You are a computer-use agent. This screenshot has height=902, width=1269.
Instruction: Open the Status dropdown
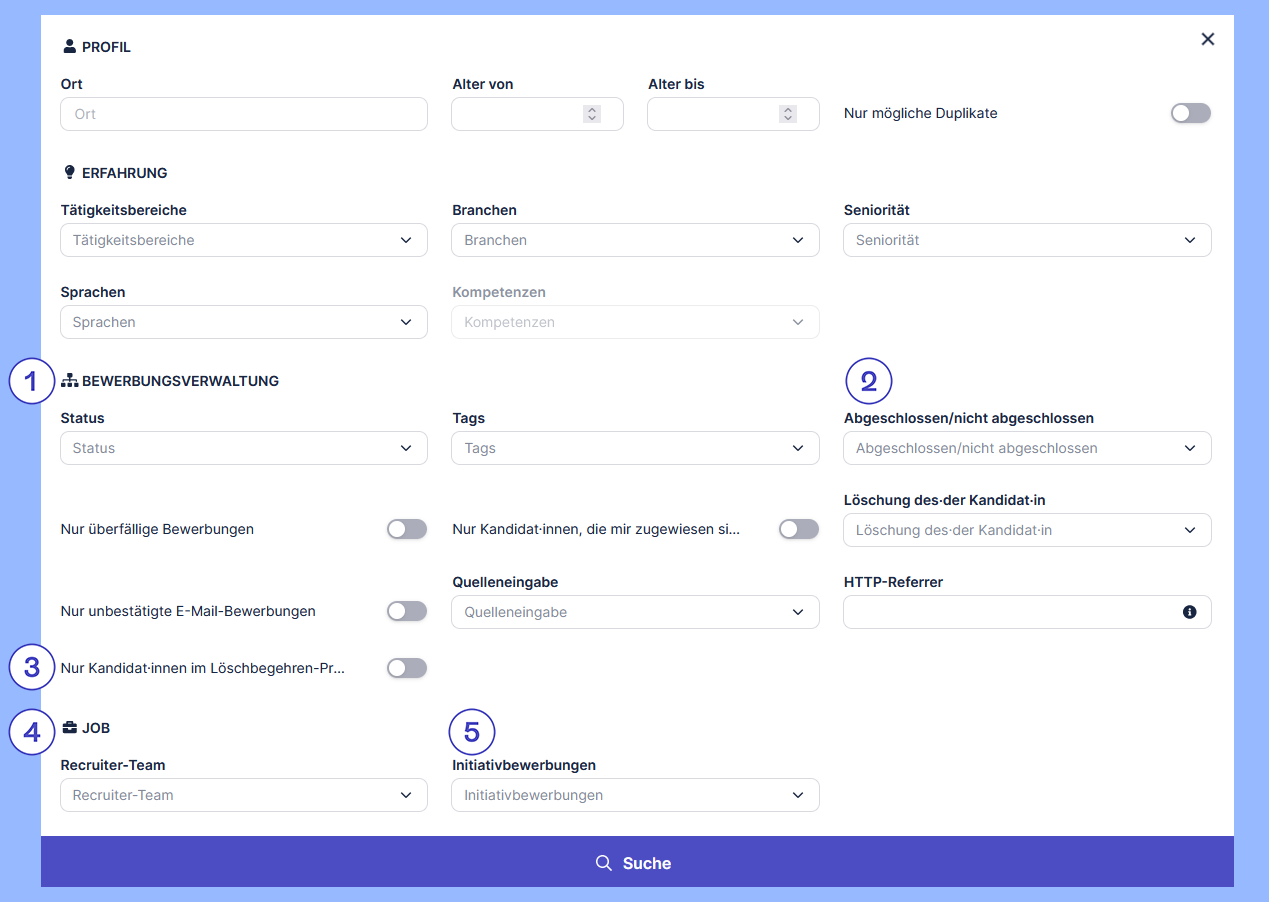243,448
